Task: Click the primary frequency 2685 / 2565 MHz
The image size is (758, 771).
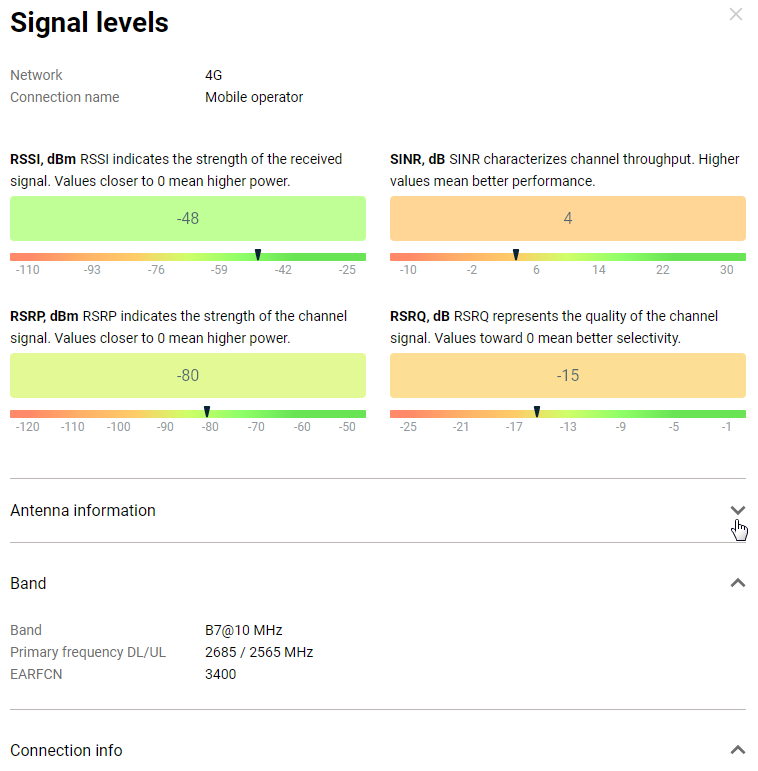Action: [x=259, y=652]
